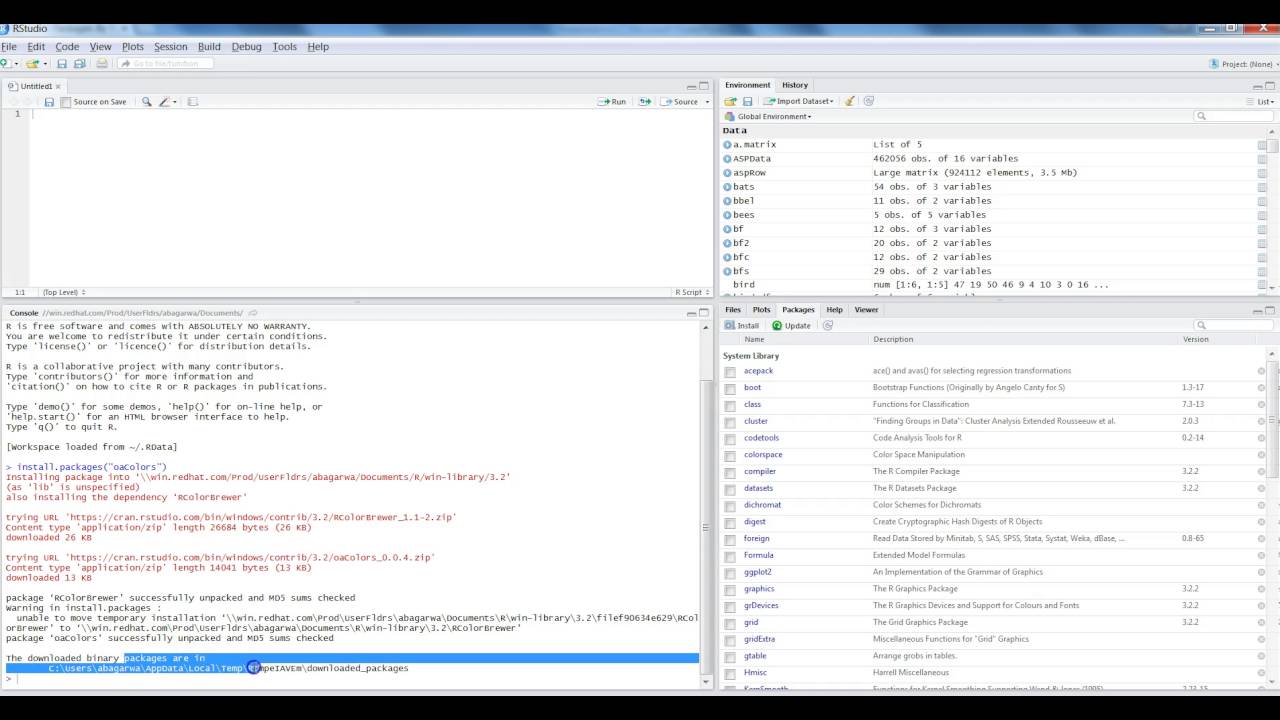Viewport: 1280px width, 720px height.
Task: Check the boot package checkbox
Action: tap(730, 388)
